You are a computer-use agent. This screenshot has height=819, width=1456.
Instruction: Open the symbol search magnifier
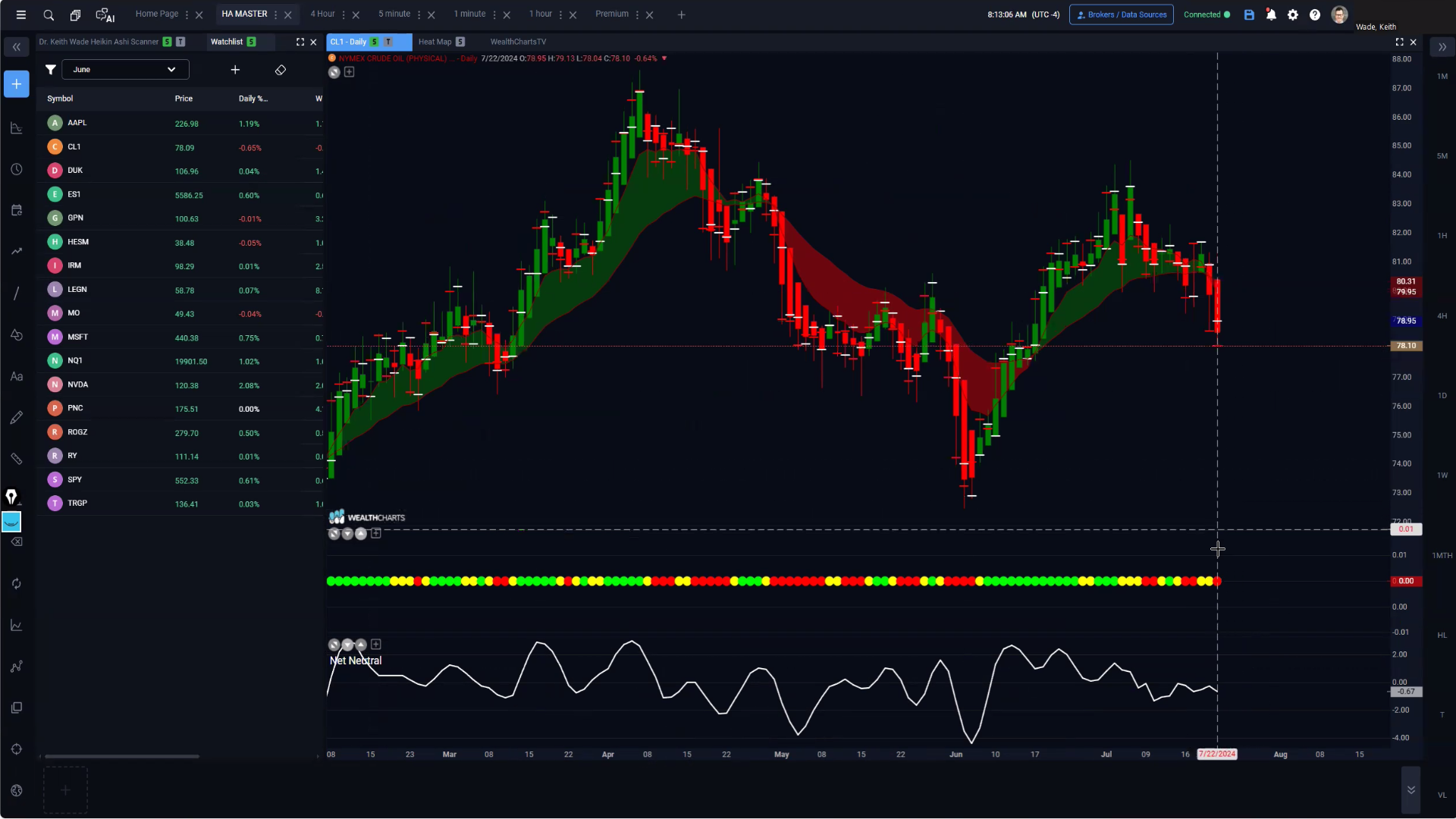(x=49, y=14)
